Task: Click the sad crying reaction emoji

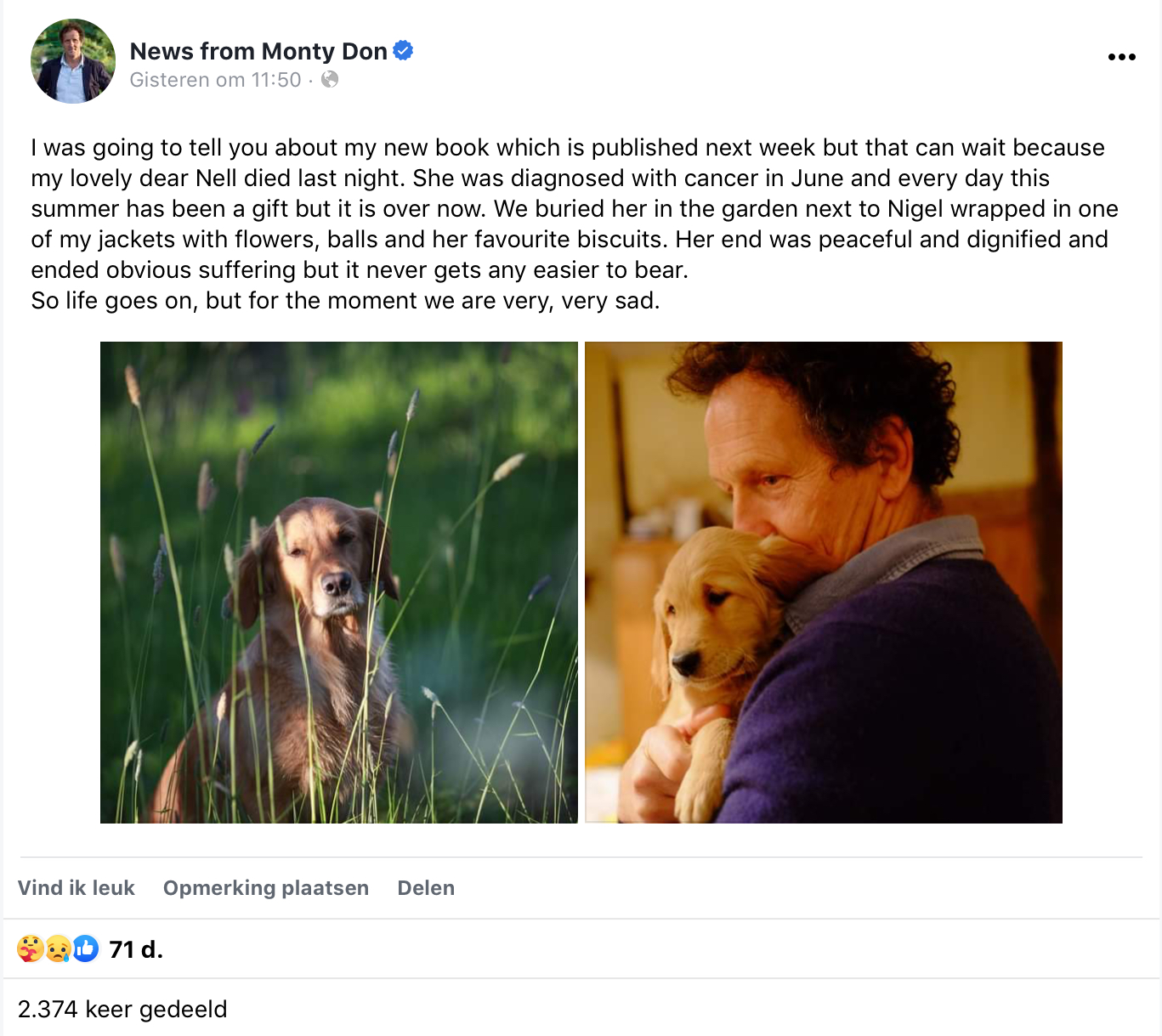Action: (x=58, y=948)
